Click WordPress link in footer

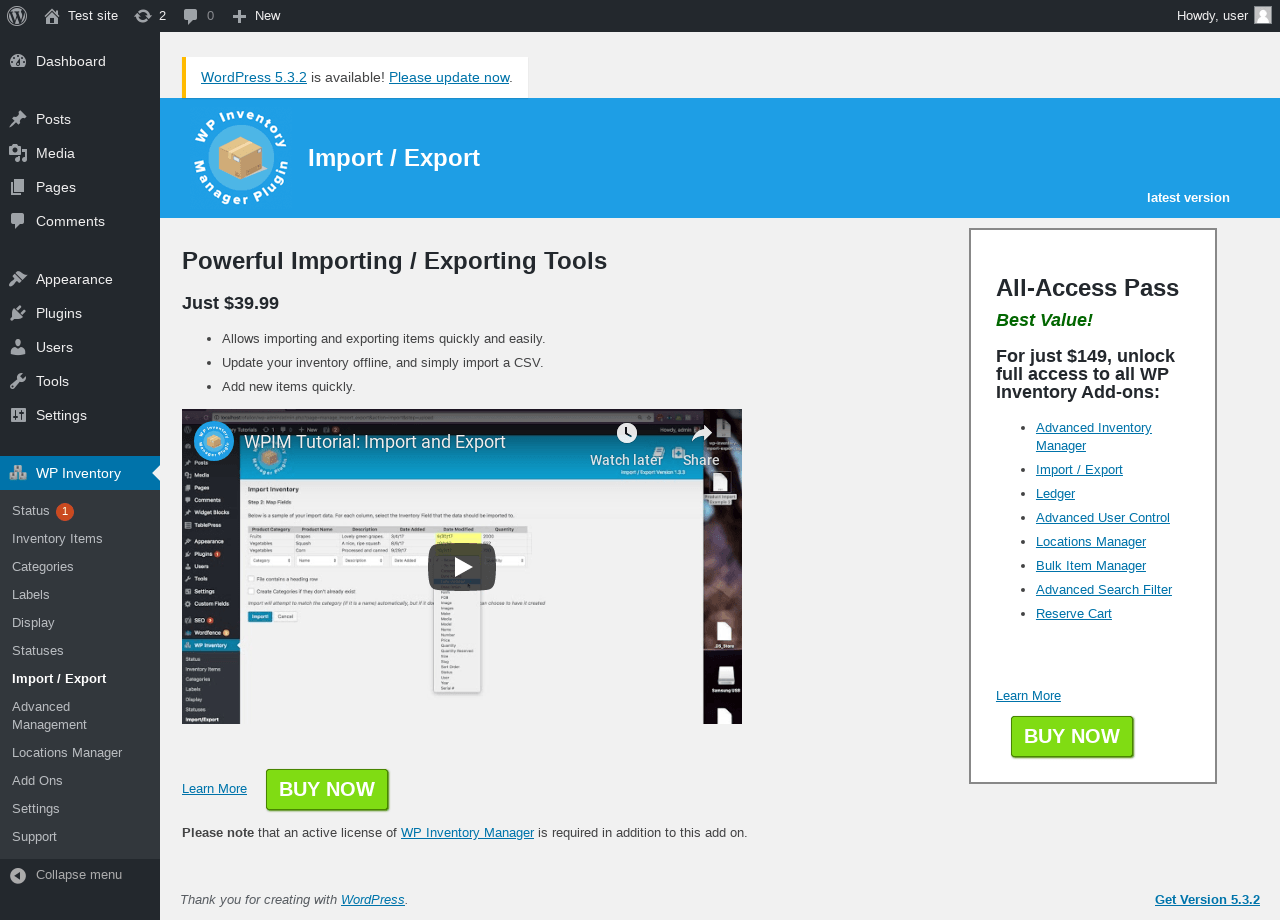[373, 900]
